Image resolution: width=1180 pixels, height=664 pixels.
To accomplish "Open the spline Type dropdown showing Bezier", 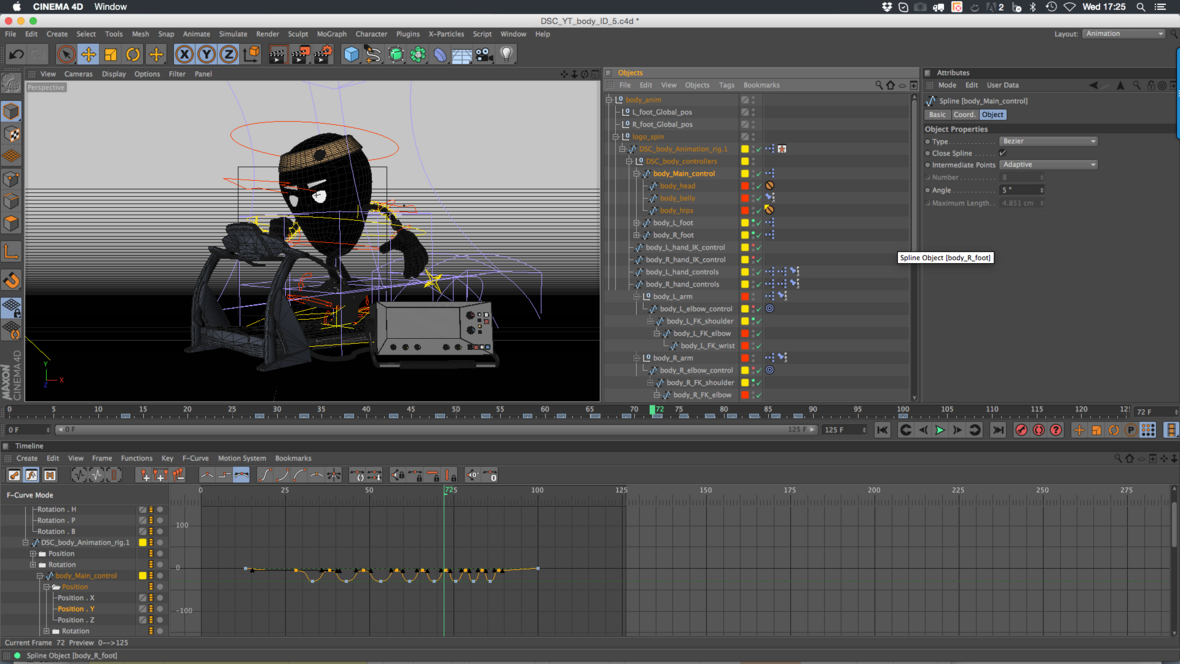I will pyautogui.click(x=1048, y=141).
